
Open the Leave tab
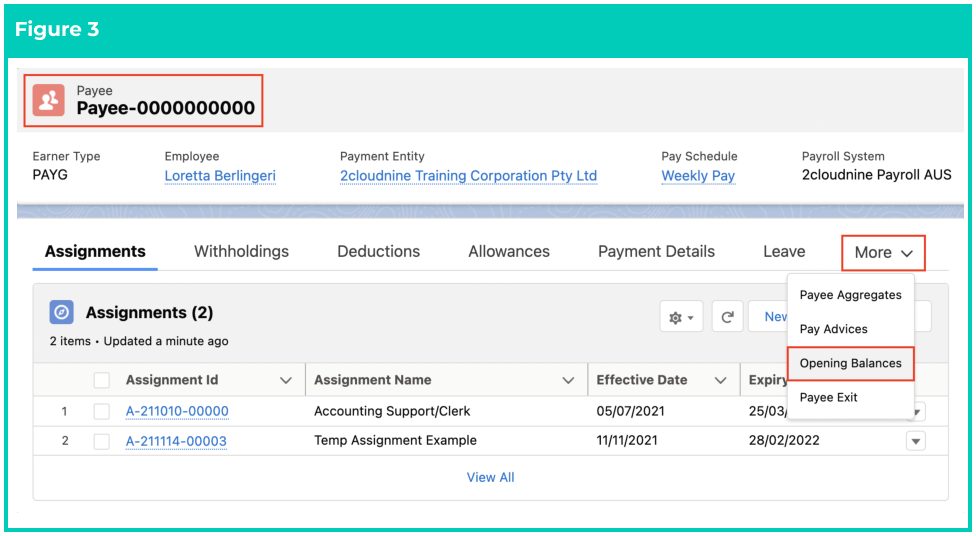(784, 252)
